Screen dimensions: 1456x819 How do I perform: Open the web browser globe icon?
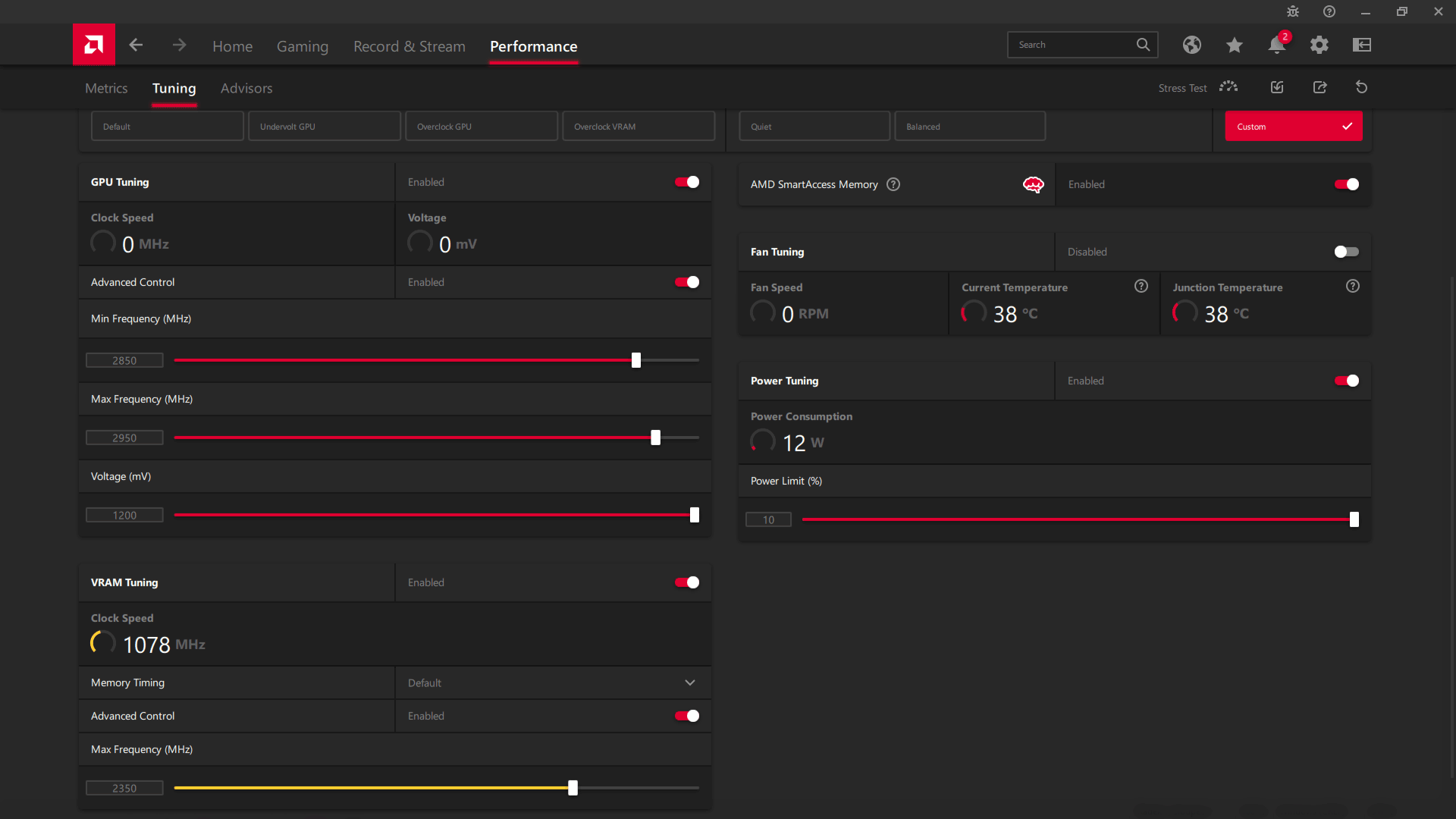[1191, 45]
